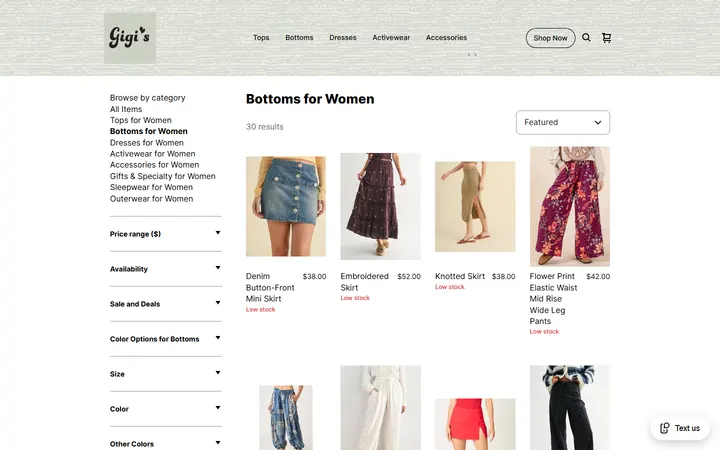Open the blue patterned jogger pants photo
720x450 pixels.
point(286,417)
